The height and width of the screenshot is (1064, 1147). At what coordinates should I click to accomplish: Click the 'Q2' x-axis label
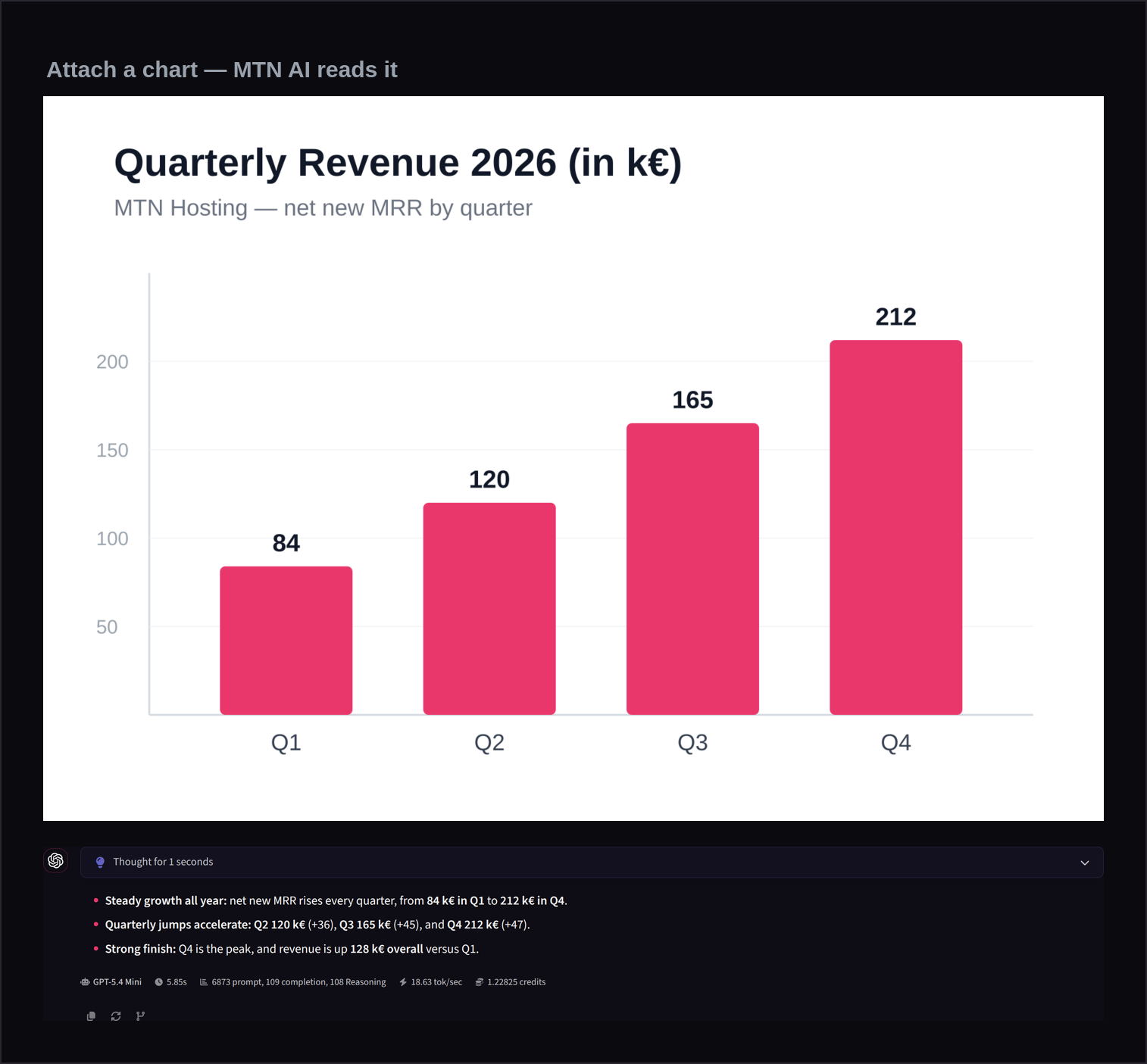(x=489, y=742)
